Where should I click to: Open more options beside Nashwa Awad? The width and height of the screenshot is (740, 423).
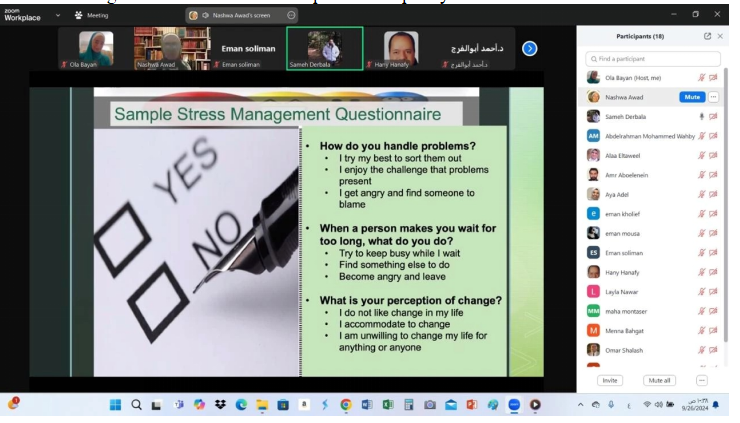[x=713, y=97]
